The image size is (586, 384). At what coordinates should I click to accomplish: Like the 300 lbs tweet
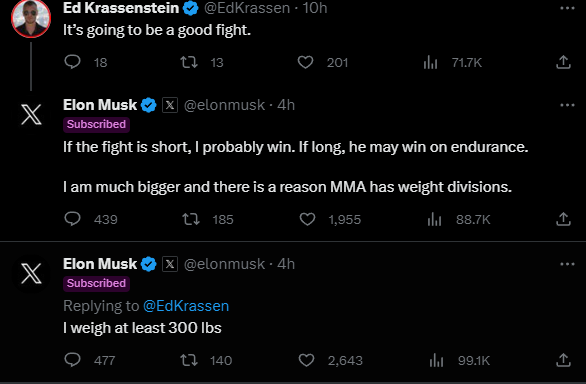coord(306,360)
